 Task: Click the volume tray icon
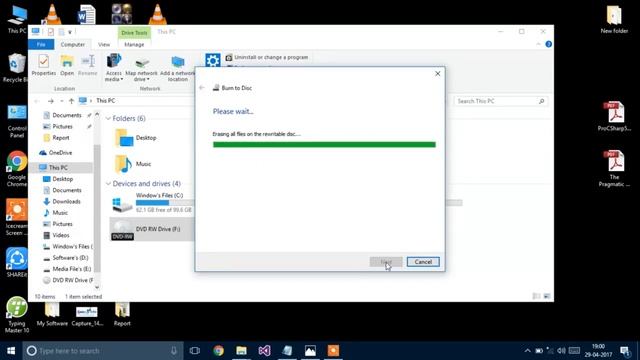click(x=562, y=351)
